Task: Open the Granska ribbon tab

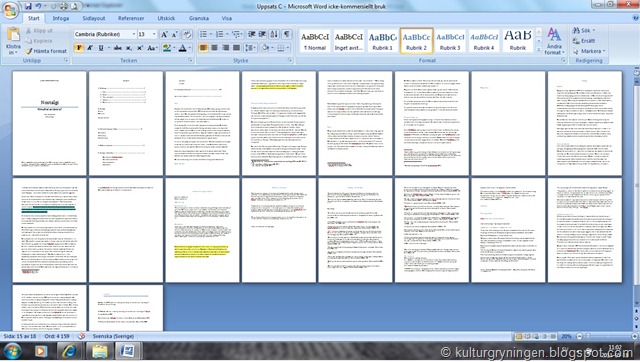Action: (199, 18)
